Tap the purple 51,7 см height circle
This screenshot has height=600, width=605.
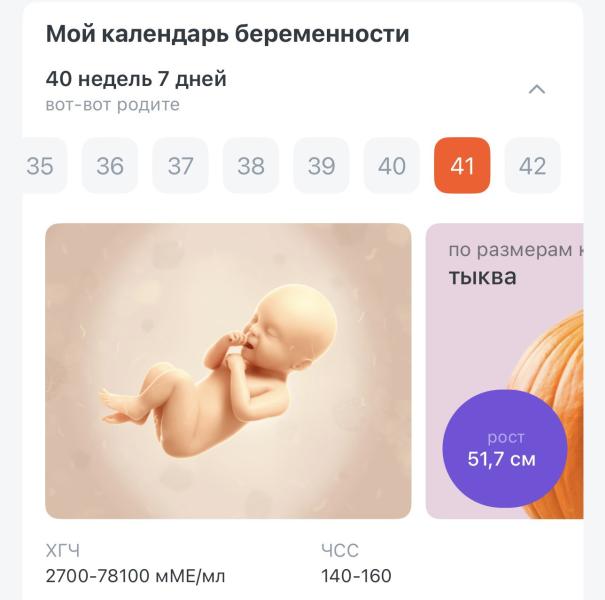(504, 449)
